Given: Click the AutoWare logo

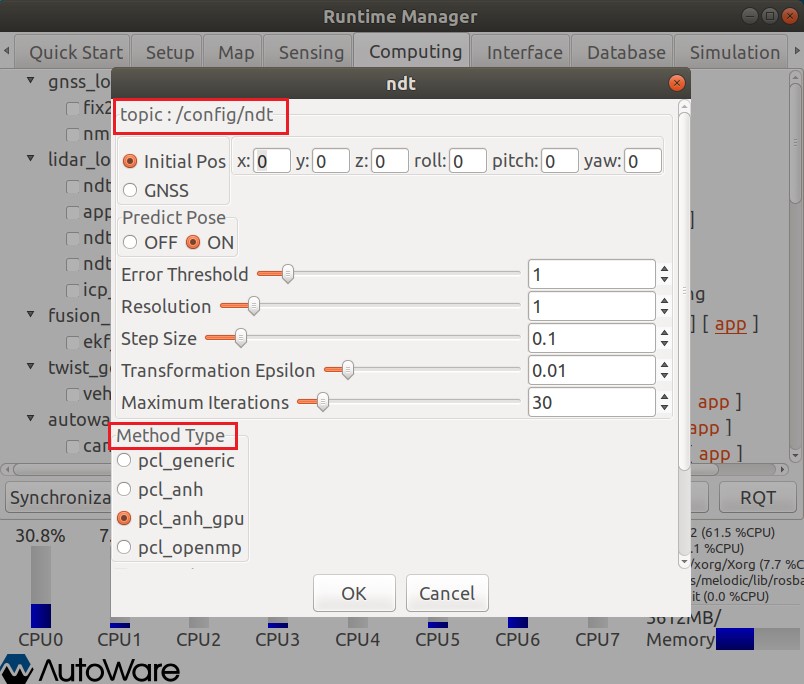Looking at the screenshot, I should pyautogui.click(x=90, y=669).
